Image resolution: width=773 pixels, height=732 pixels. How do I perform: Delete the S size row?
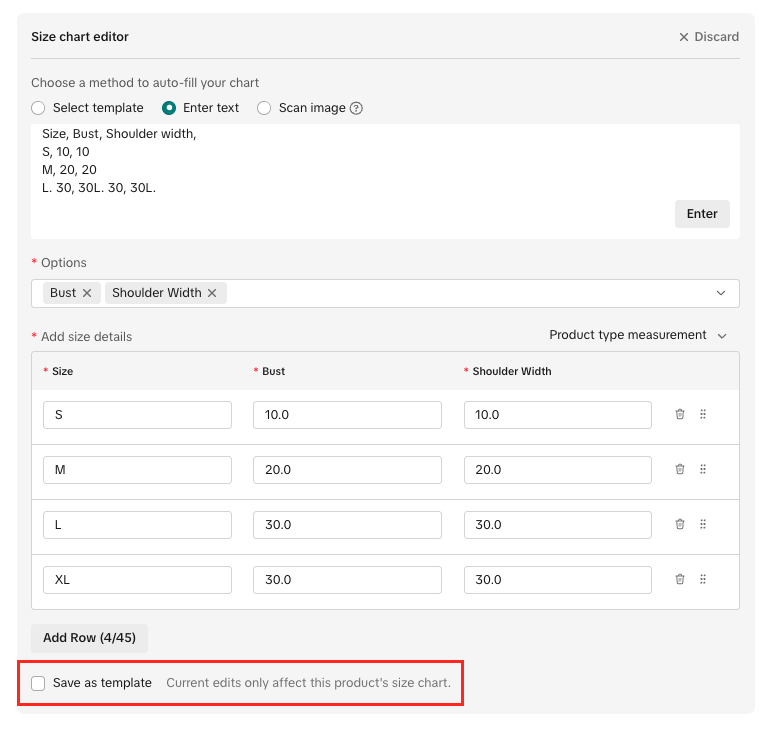(x=680, y=414)
